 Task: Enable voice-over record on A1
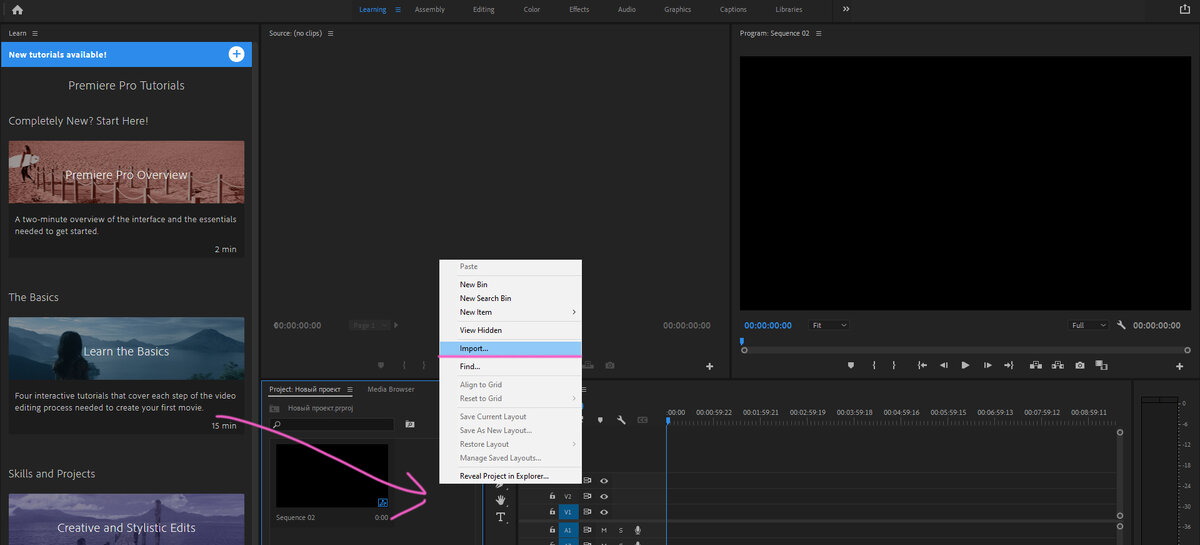[637, 530]
